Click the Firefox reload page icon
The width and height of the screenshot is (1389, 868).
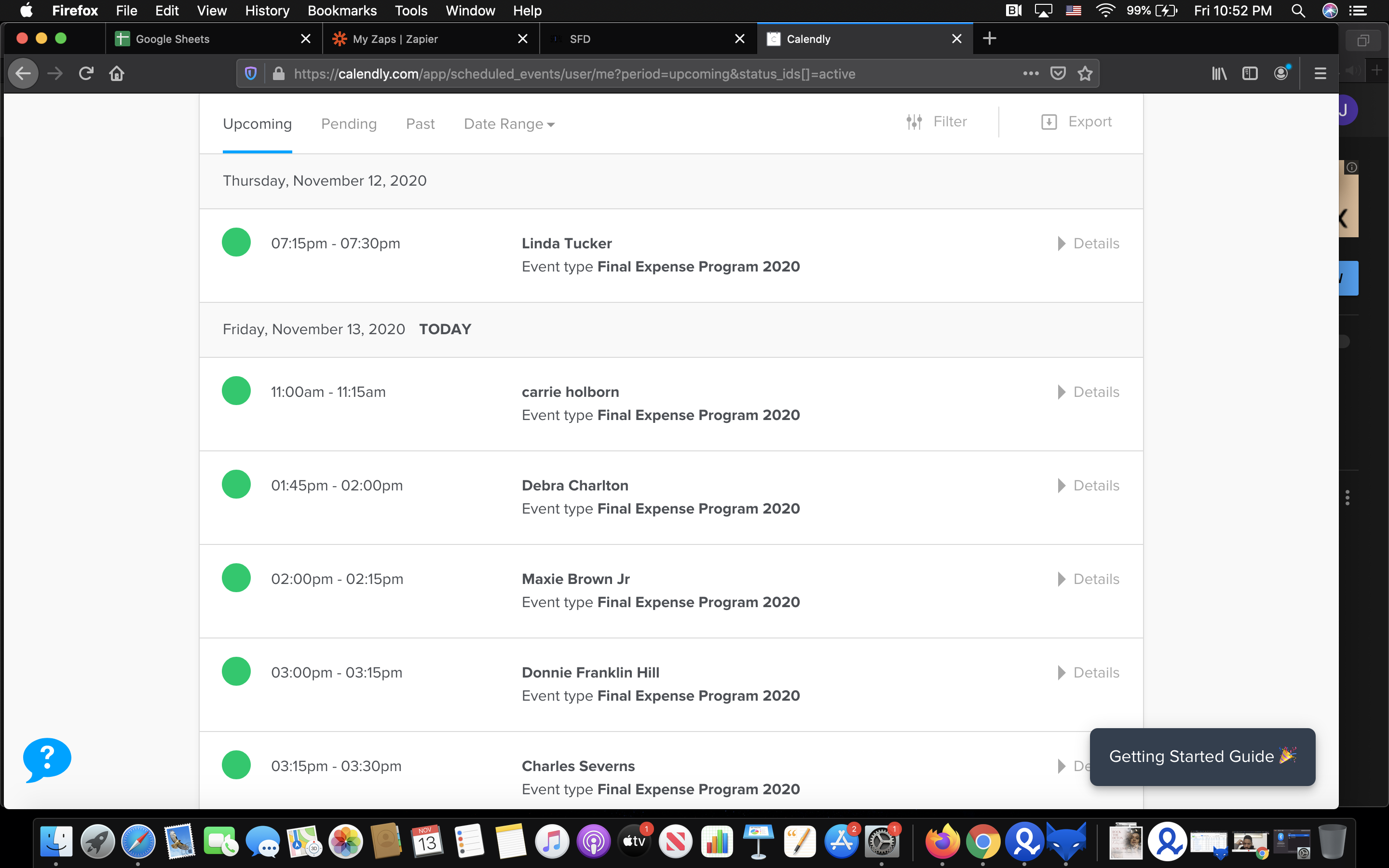click(x=86, y=73)
